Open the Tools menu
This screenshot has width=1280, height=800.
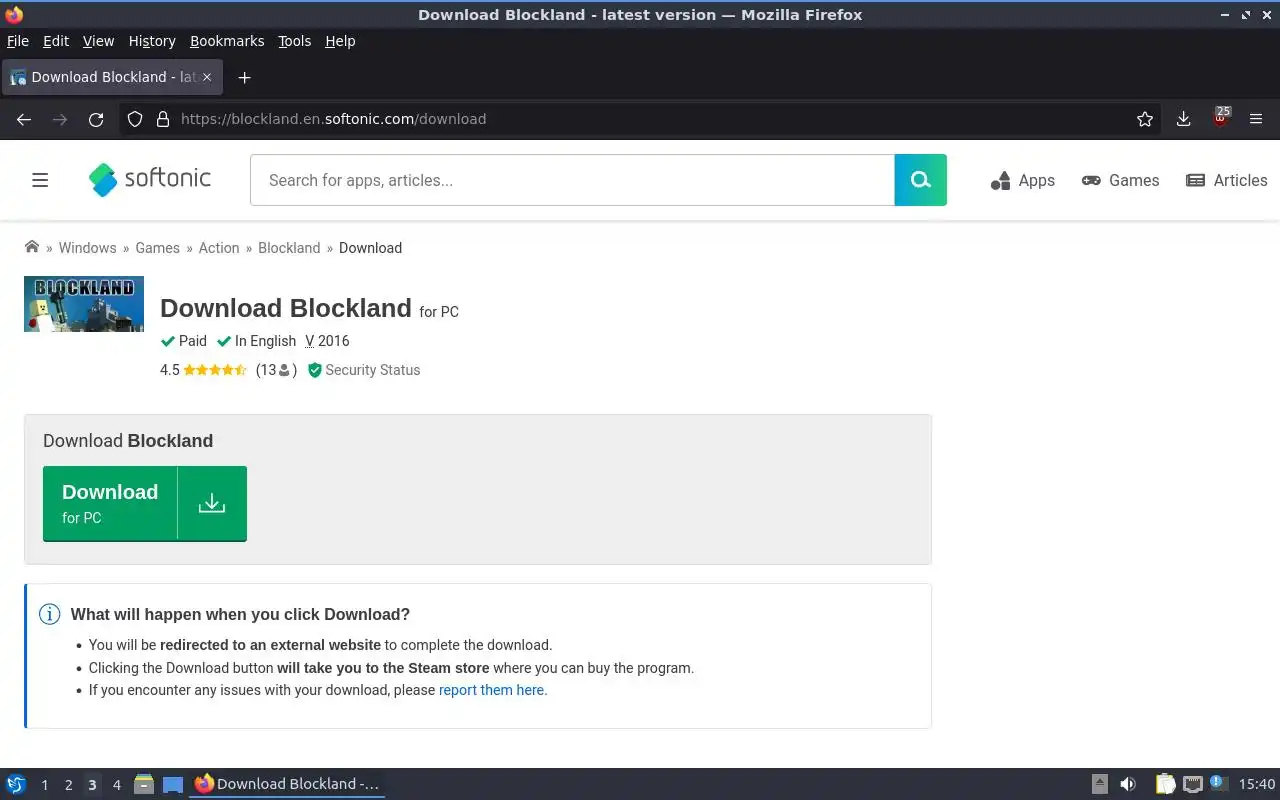click(x=294, y=41)
